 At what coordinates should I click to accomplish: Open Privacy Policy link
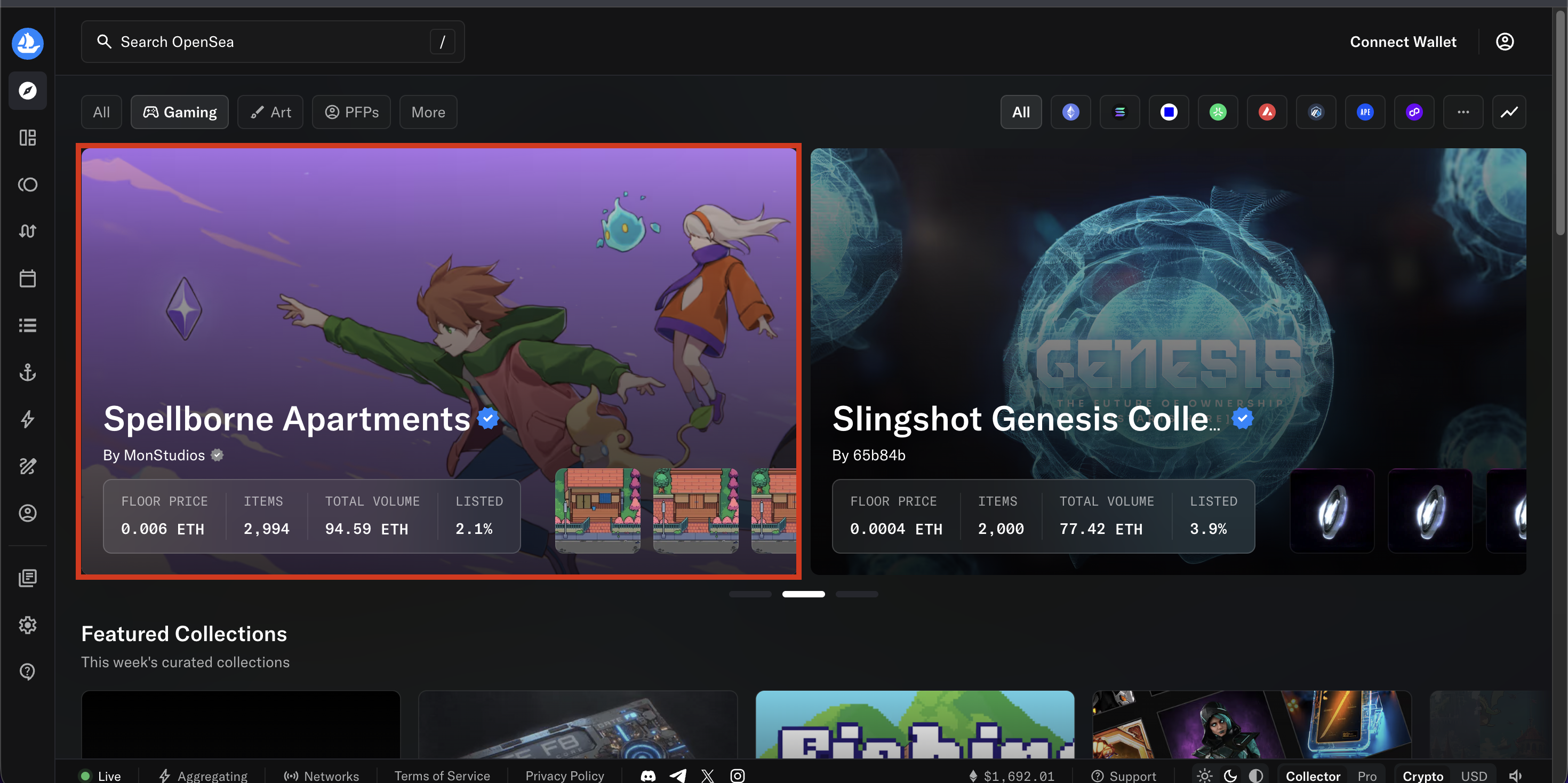click(x=564, y=776)
